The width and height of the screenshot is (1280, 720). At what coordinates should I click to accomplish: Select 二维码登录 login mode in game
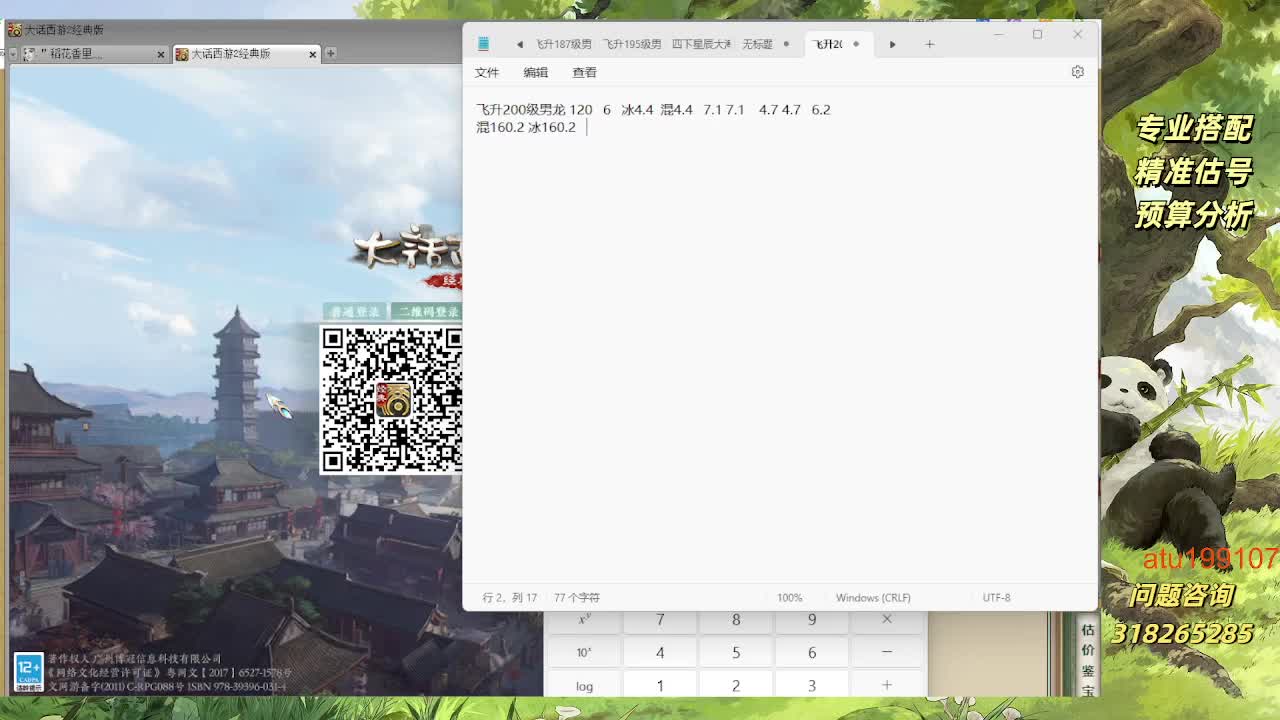pyautogui.click(x=426, y=311)
